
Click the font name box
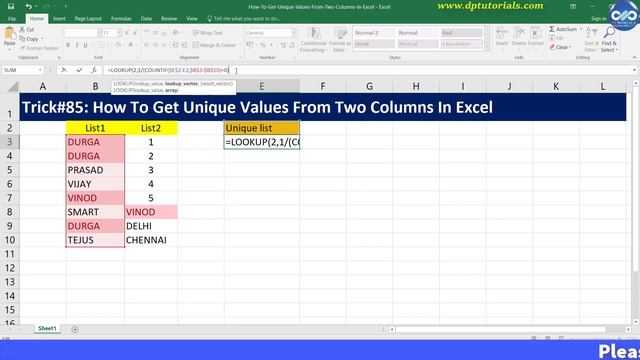coord(81,33)
